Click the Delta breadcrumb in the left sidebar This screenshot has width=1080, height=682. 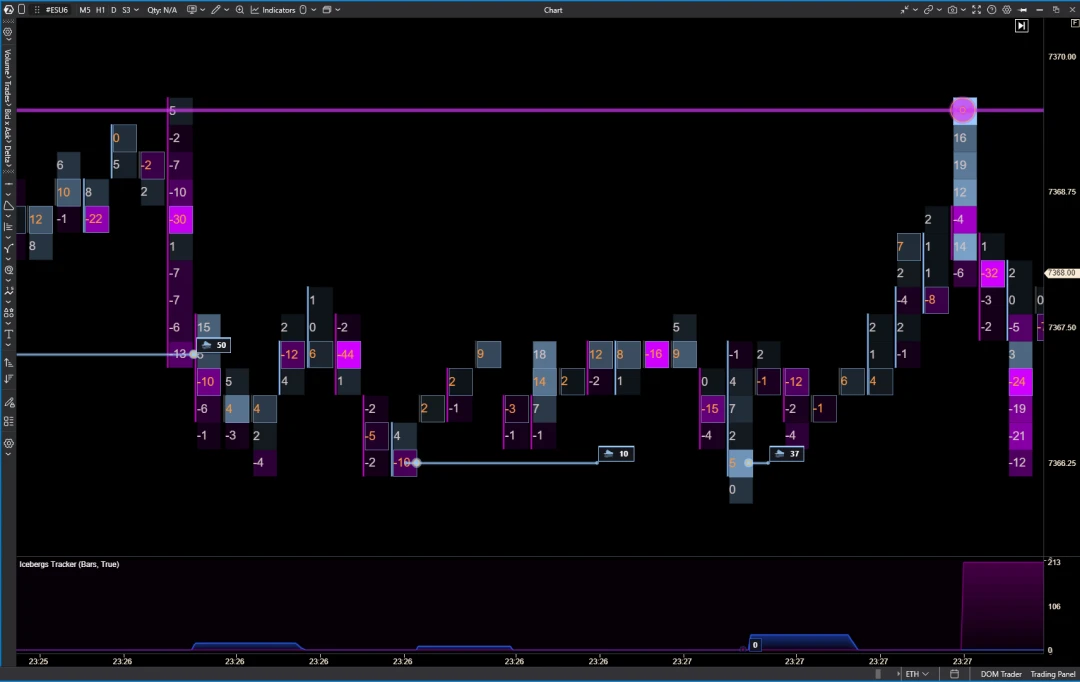pyautogui.click(x=8, y=154)
